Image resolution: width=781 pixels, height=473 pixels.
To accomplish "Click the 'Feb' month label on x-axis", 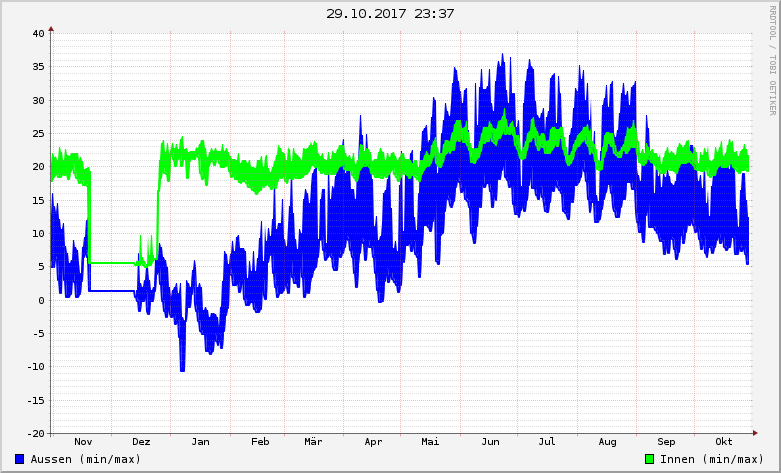I will click(260, 442).
